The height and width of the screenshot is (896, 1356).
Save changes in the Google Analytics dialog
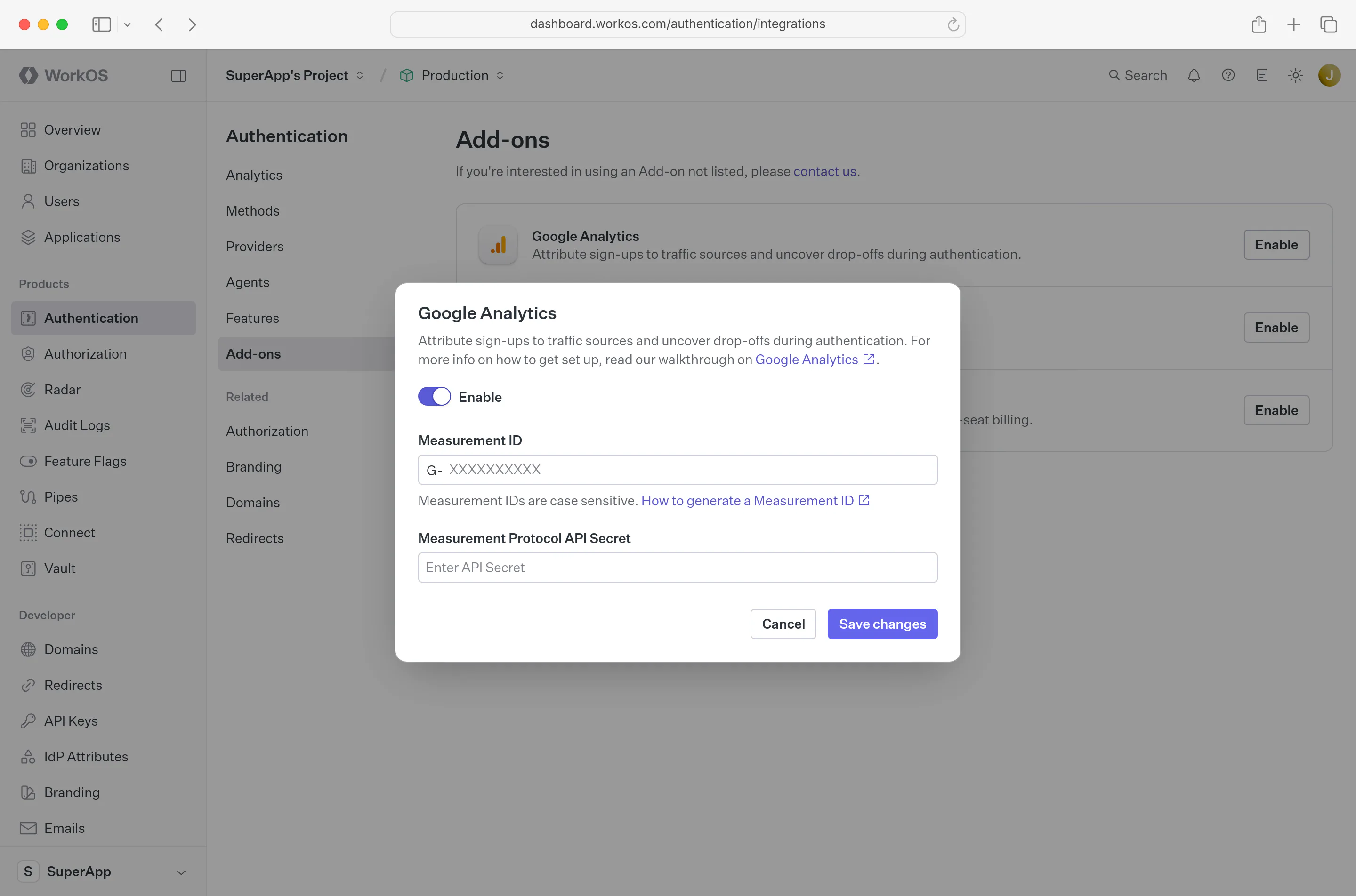coord(882,624)
